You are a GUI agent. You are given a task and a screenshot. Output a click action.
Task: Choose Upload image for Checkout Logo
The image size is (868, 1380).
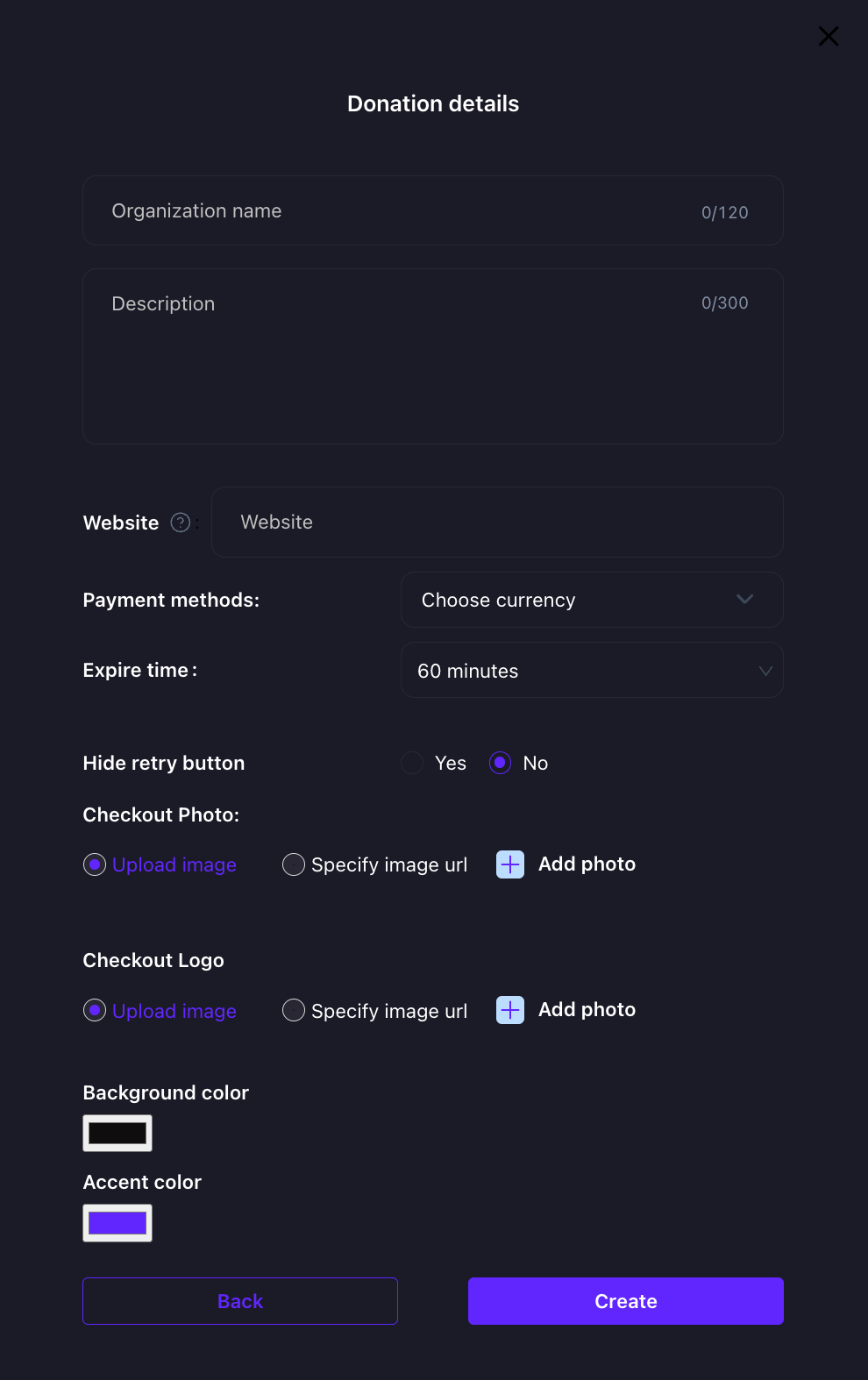coord(95,1011)
